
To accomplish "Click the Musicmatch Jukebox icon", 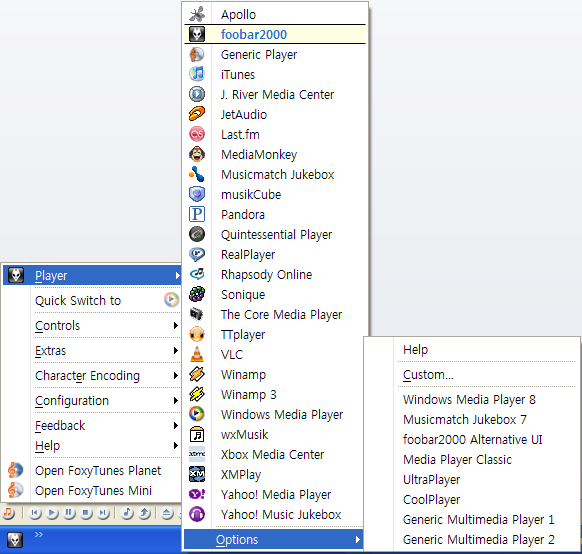I will pos(197,174).
